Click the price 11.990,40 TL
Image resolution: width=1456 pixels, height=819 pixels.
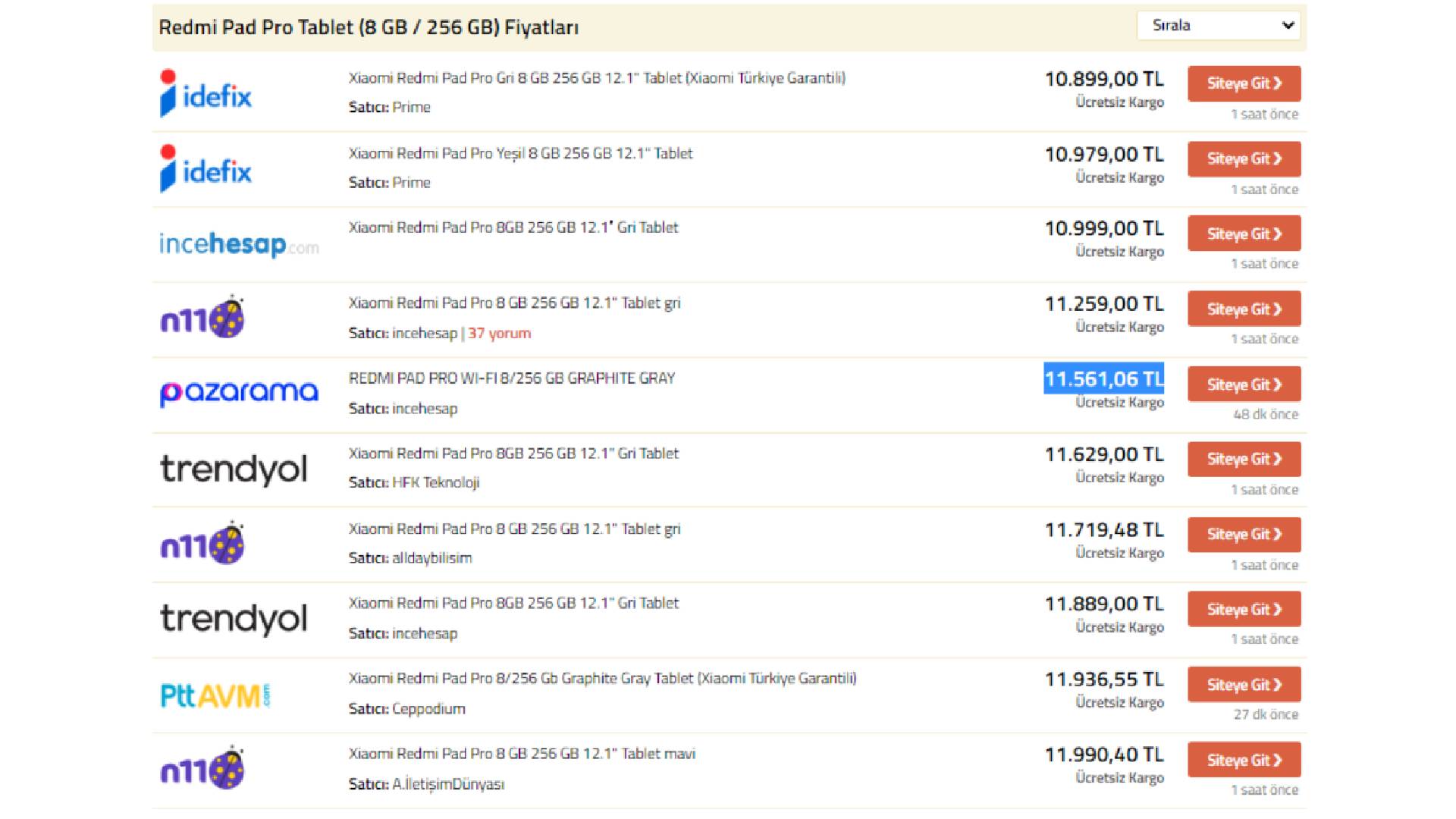1104,755
